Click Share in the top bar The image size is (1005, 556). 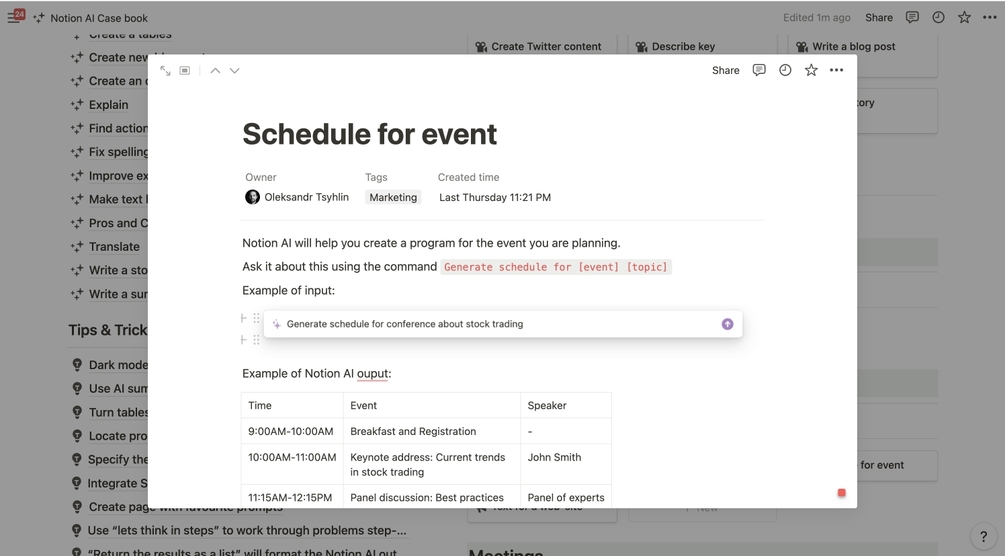tap(879, 17)
